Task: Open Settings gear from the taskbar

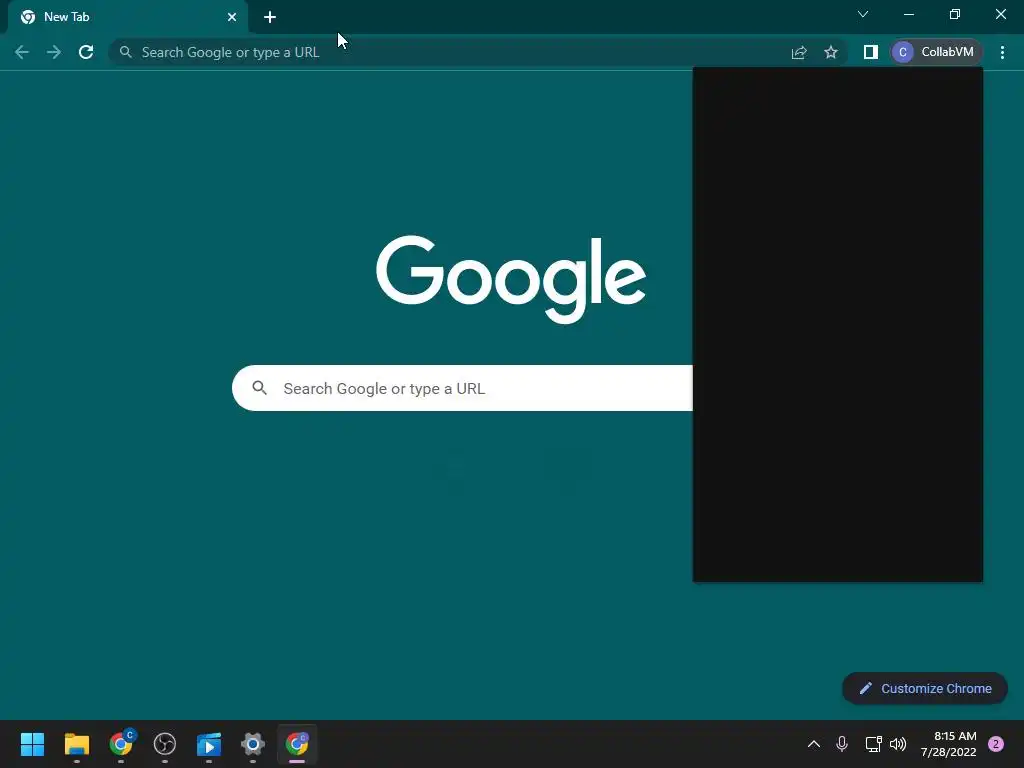Action: tap(253, 744)
